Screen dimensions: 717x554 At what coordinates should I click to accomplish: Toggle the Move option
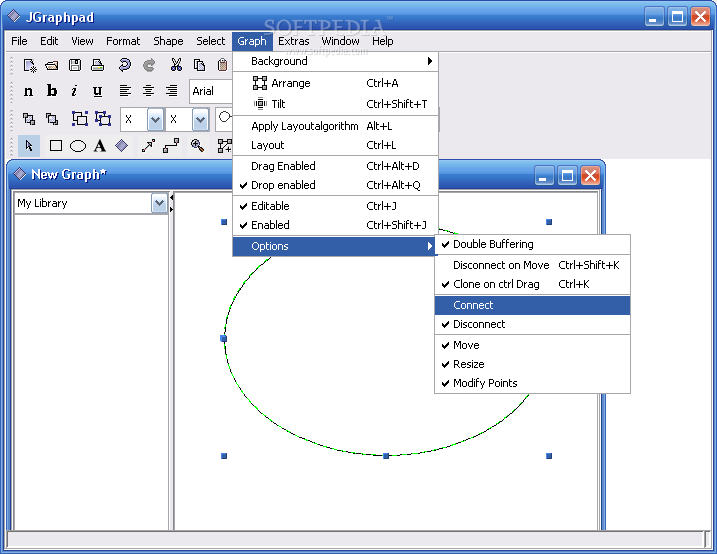532,346
